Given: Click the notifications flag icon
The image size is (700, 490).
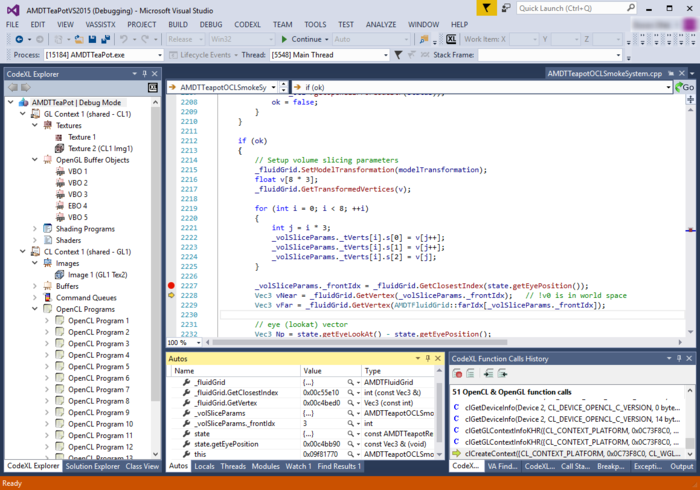Looking at the screenshot, I should 485,8.
